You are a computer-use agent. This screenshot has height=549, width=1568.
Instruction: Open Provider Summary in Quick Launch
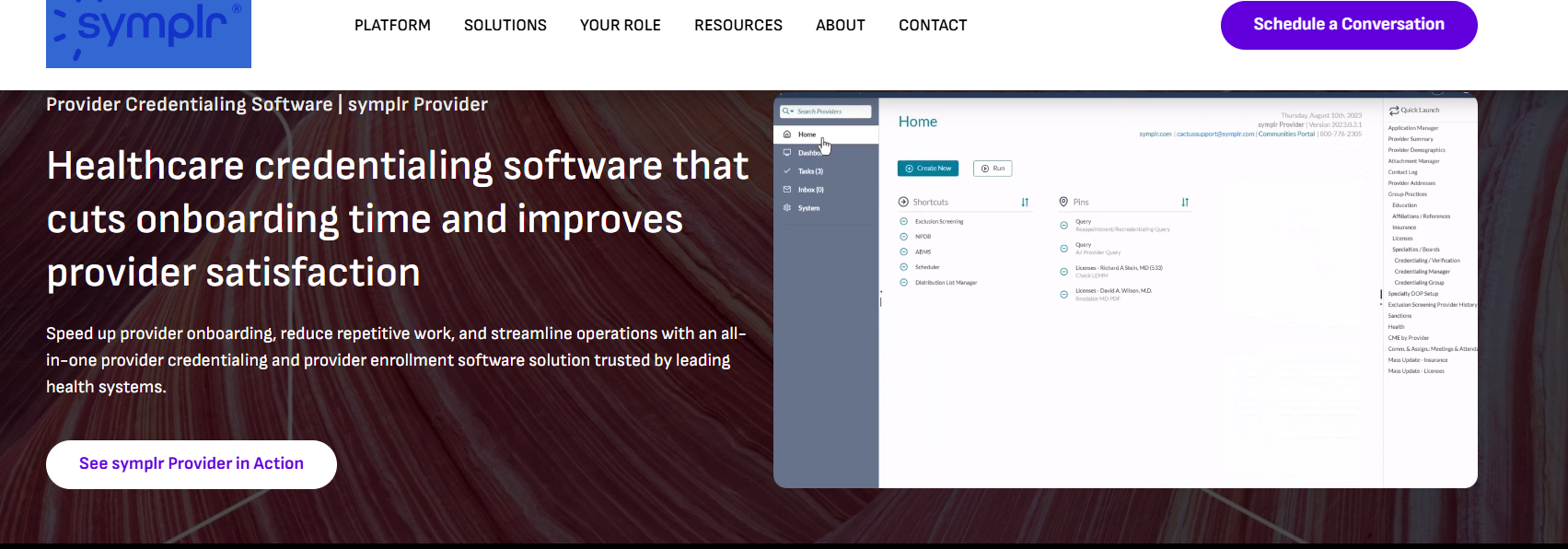[1411, 139]
